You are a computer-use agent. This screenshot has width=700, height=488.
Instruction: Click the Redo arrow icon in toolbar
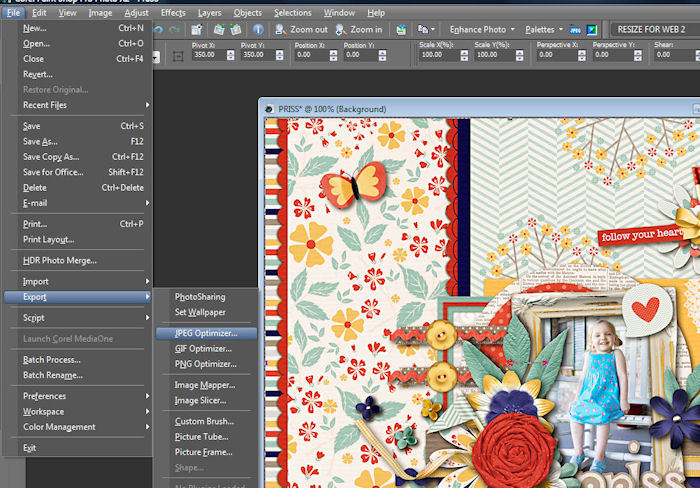pyautogui.click(x=175, y=29)
